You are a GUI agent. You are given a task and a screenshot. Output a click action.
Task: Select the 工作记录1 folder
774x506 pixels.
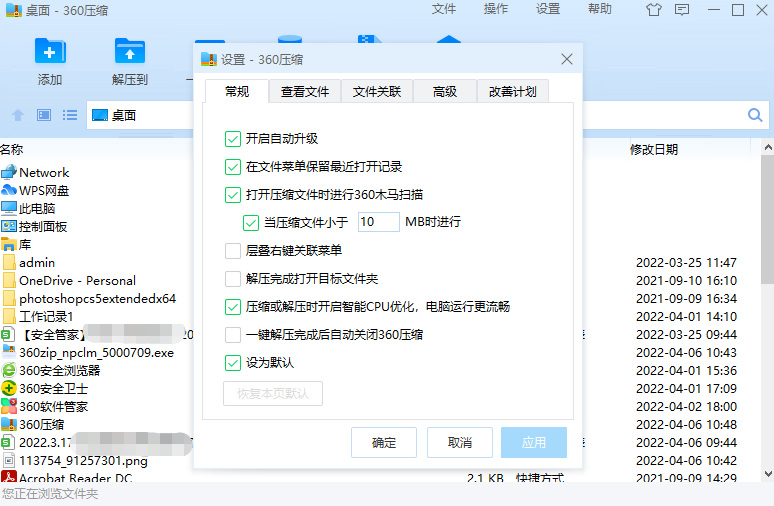click(x=38, y=316)
